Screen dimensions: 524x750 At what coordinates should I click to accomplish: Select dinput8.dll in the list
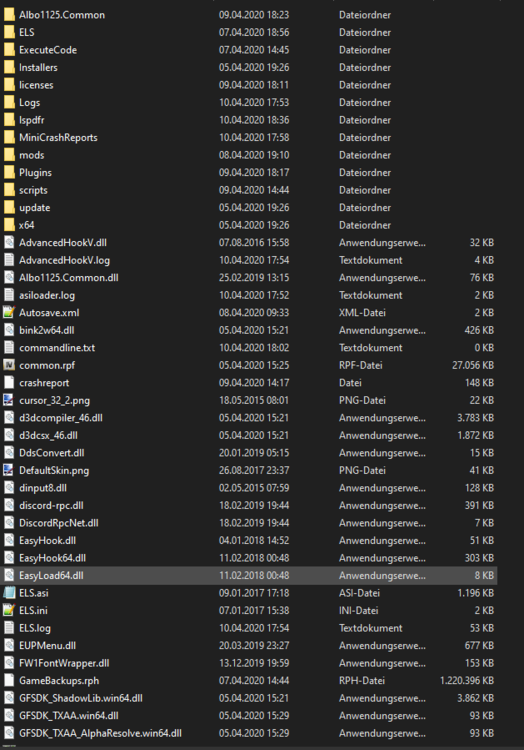click(43, 488)
